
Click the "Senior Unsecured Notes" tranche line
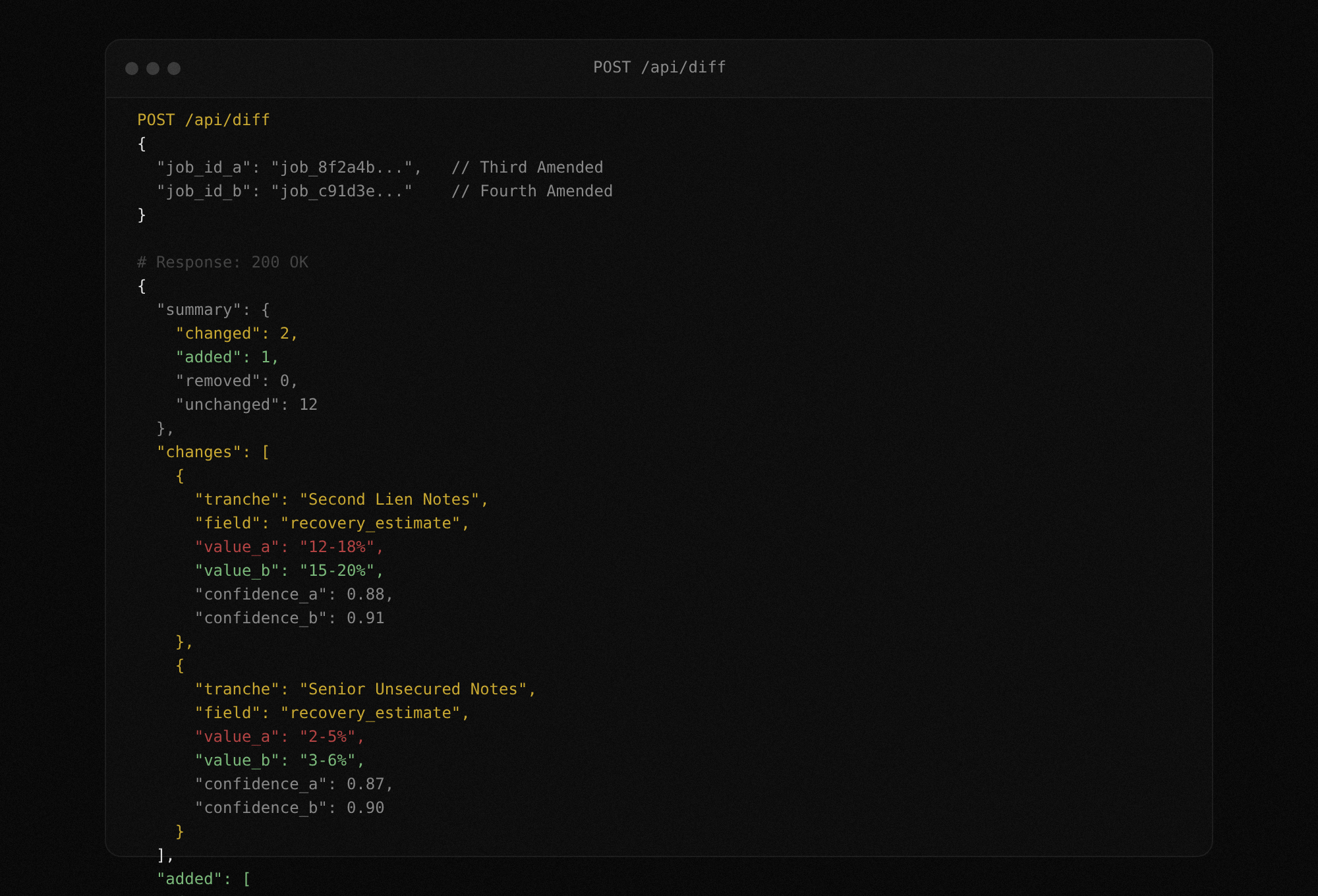[366, 690]
